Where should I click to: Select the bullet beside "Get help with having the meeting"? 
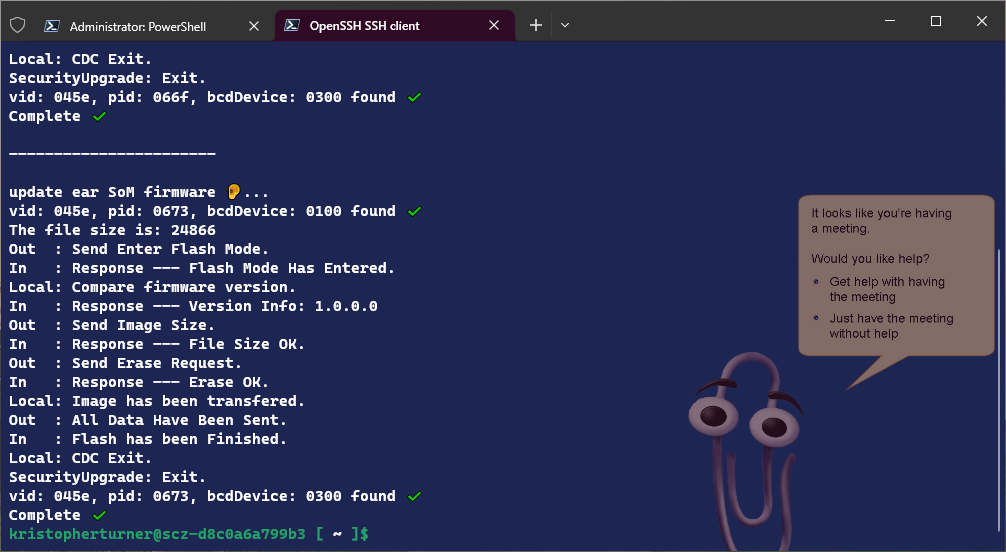click(817, 282)
